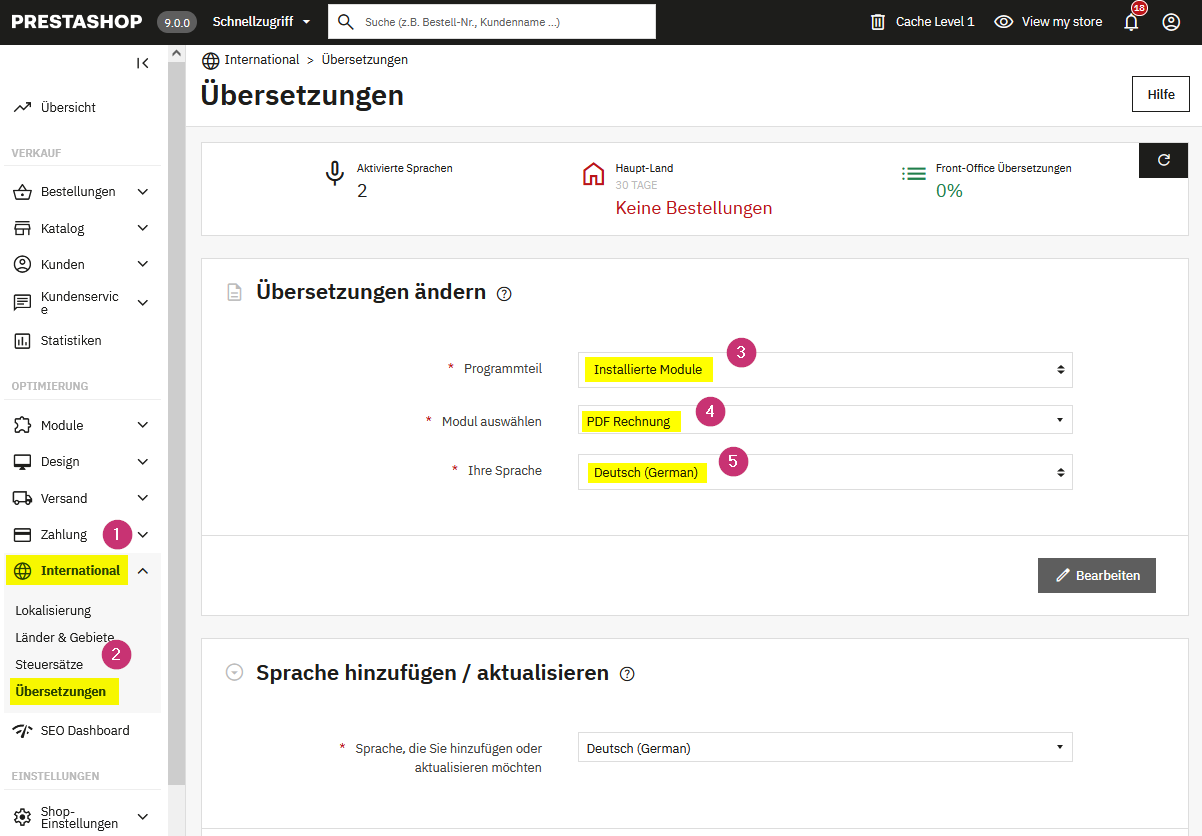1202x836 pixels.
Task: Click the Kunden person icon
Action: pyautogui.click(x=22, y=264)
